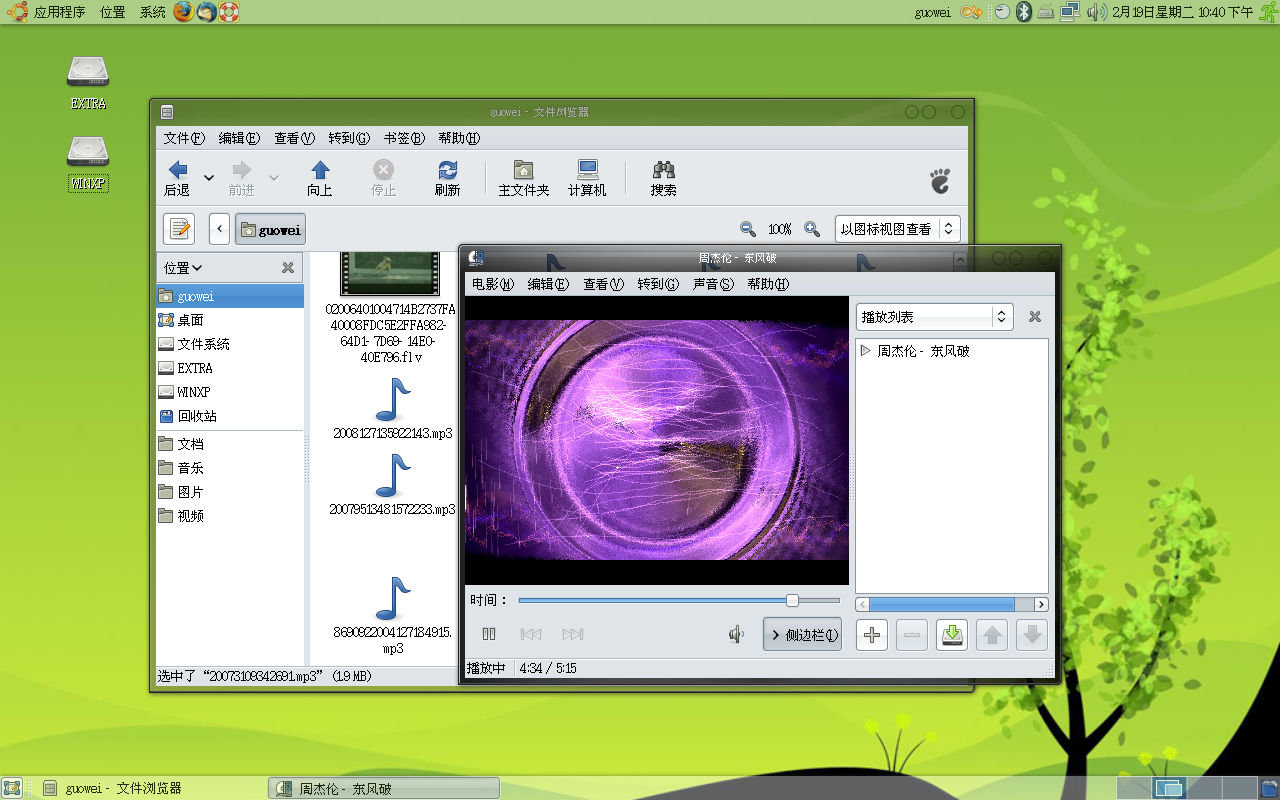Close the playlist sidebar

1035,317
